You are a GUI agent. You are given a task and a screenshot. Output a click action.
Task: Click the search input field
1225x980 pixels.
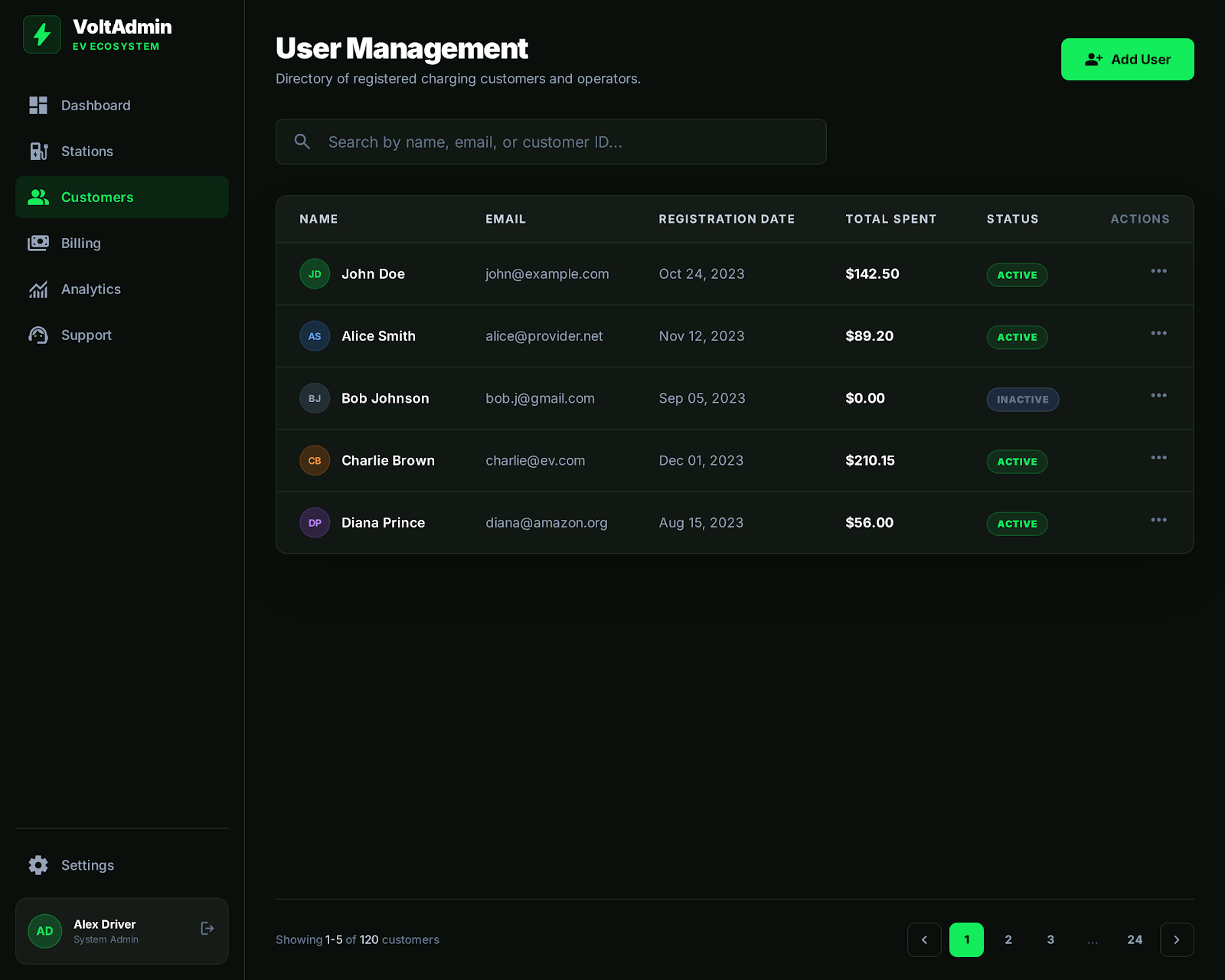click(551, 142)
